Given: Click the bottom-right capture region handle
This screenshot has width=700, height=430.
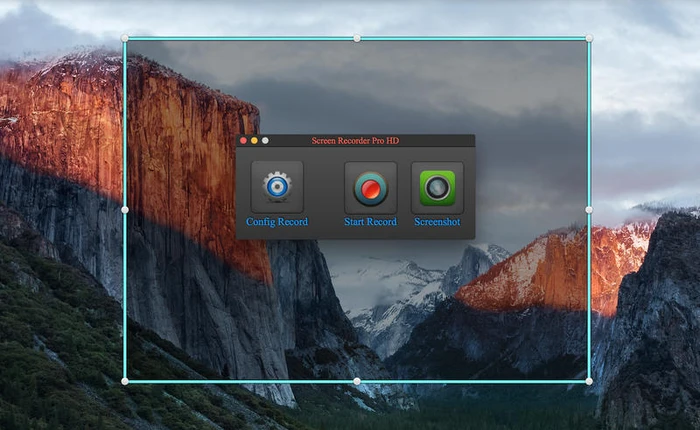Looking at the screenshot, I should tap(589, 381).
